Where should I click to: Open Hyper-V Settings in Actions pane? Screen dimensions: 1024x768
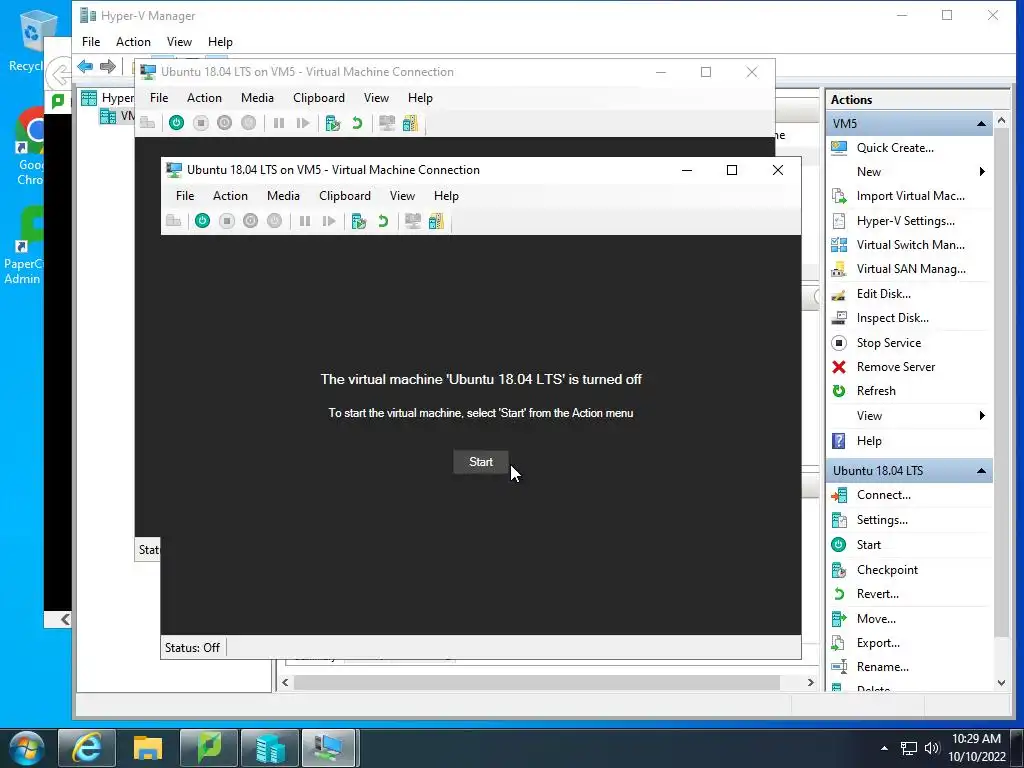[x=905, y=221]
